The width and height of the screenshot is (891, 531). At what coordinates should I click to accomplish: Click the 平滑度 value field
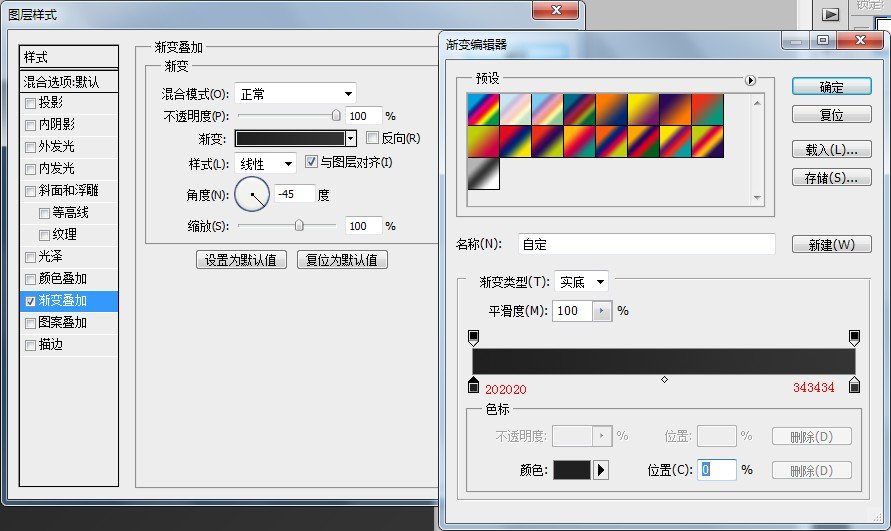coord(573,311)
